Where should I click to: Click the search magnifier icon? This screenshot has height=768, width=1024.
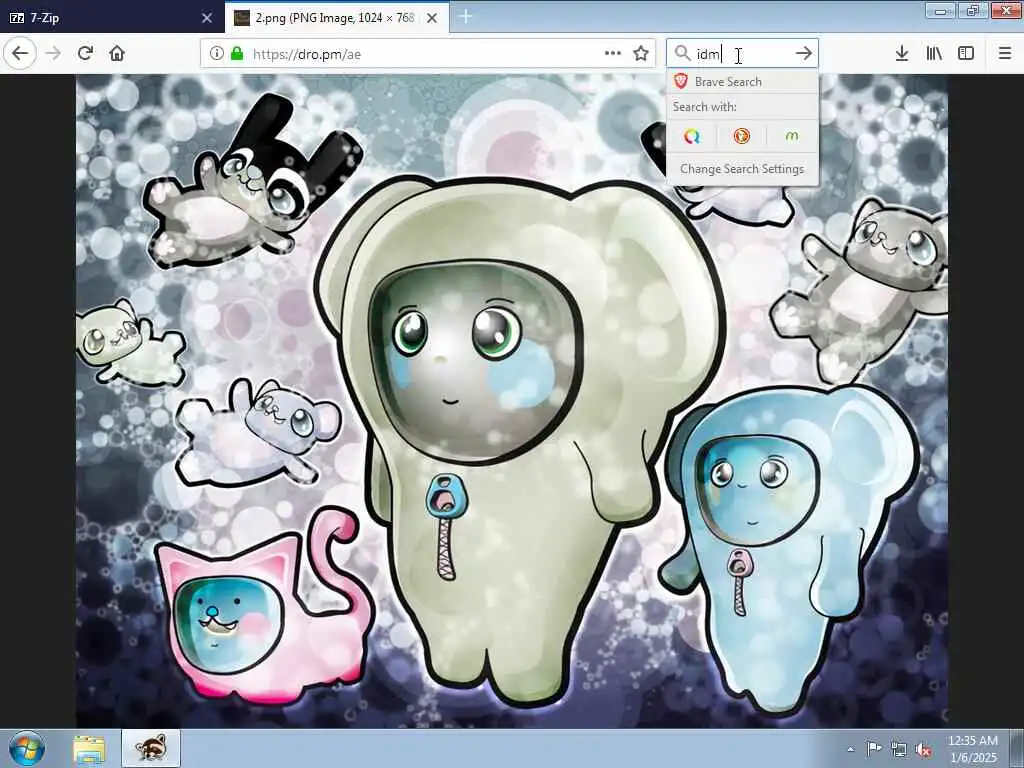click(682, 54)
